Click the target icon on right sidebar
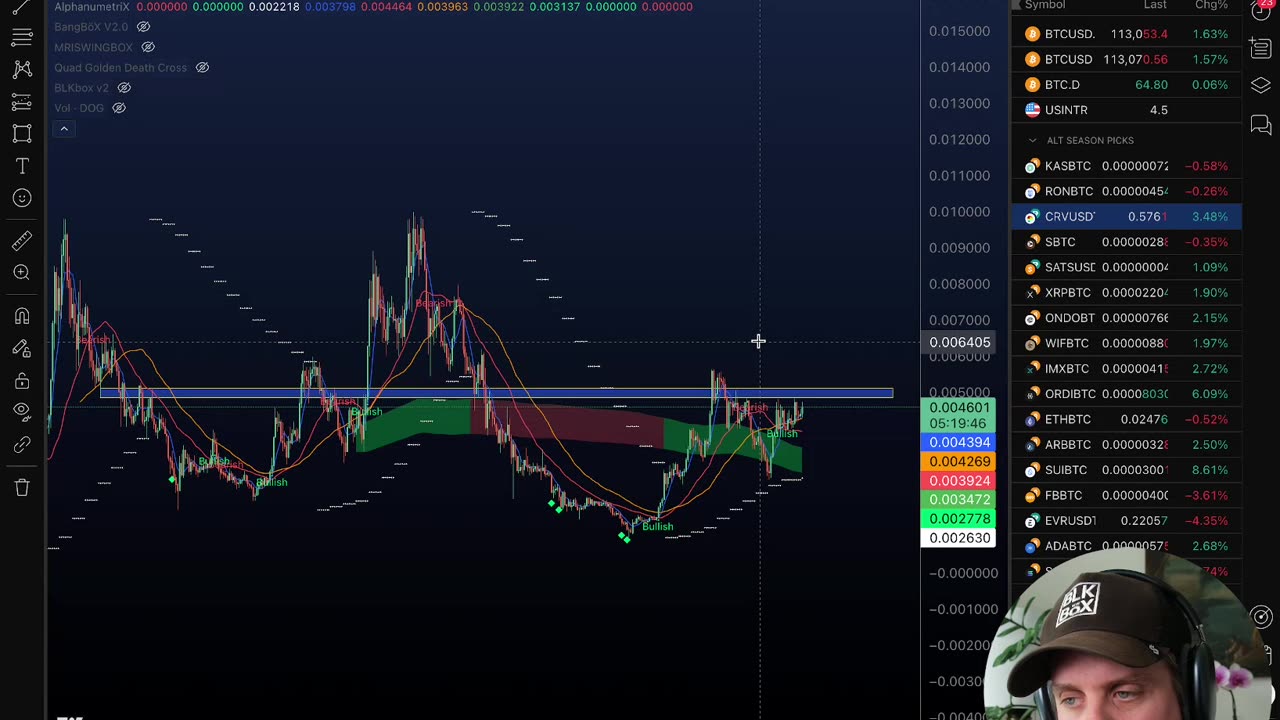 point(1261,617)
